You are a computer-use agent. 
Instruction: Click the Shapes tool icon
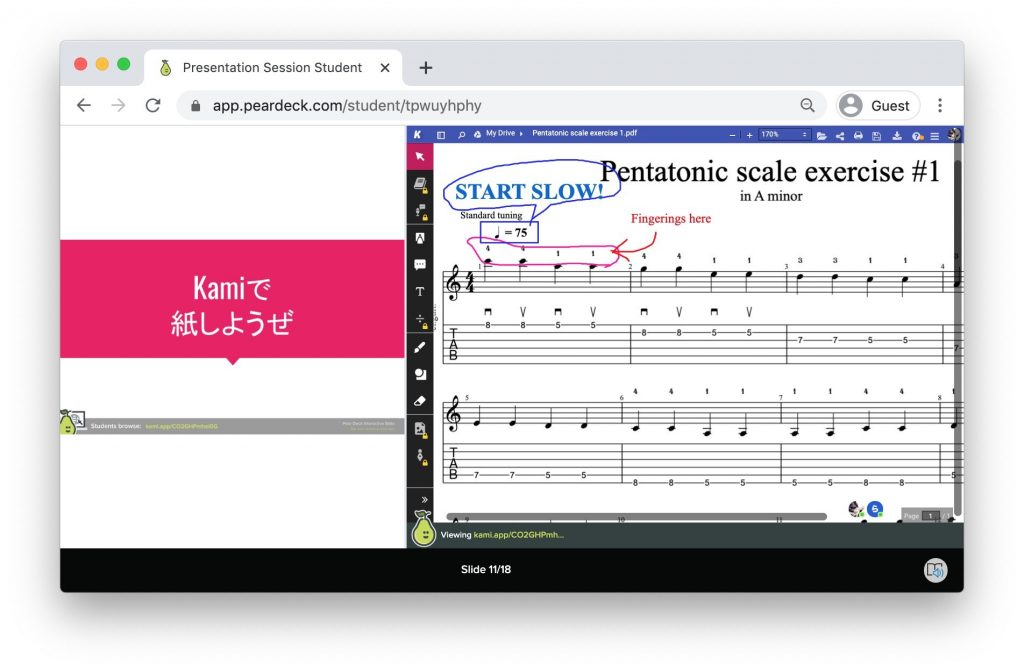(420, 374)
